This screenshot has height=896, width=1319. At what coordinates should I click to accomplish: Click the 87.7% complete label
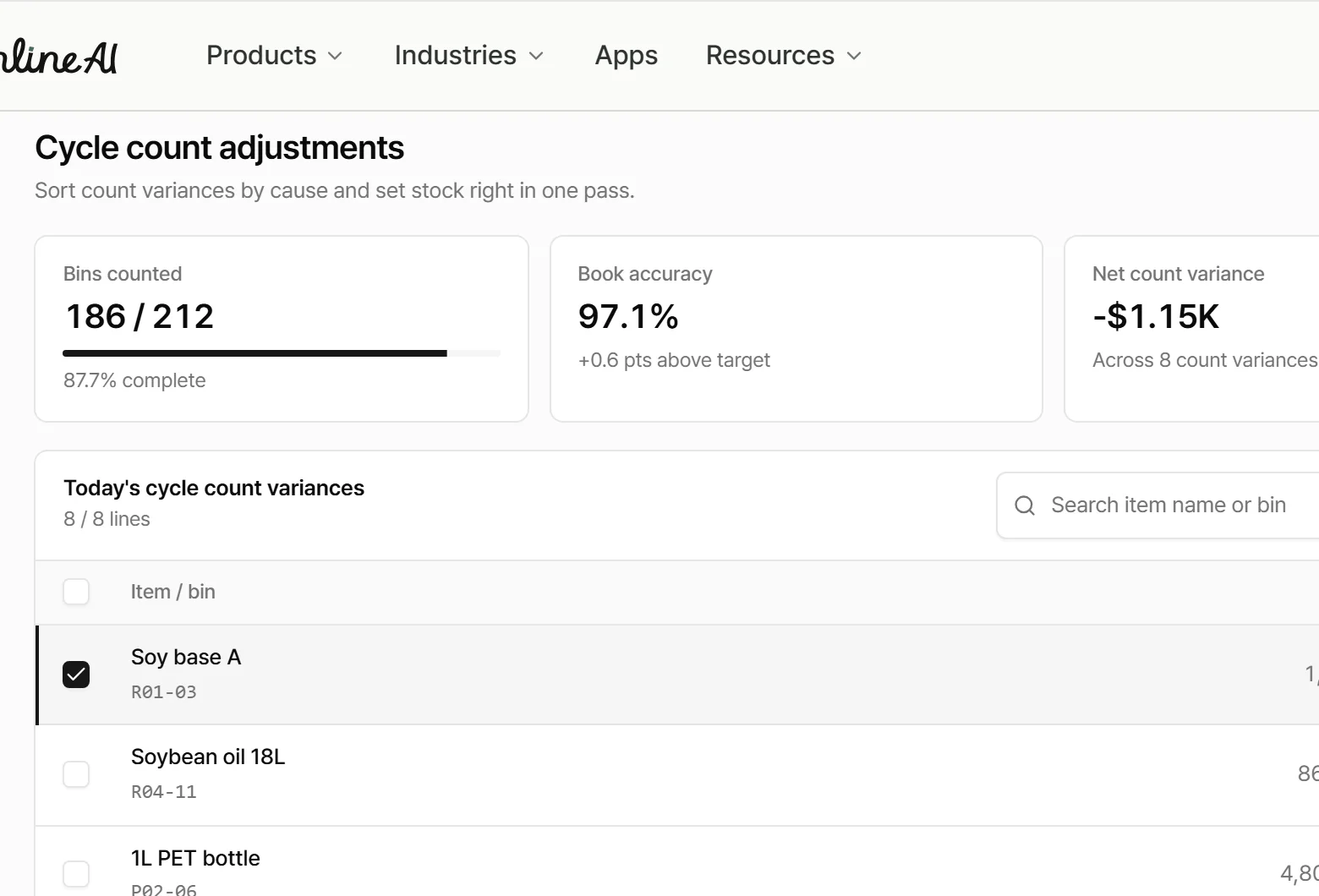(x=134, y=380)
